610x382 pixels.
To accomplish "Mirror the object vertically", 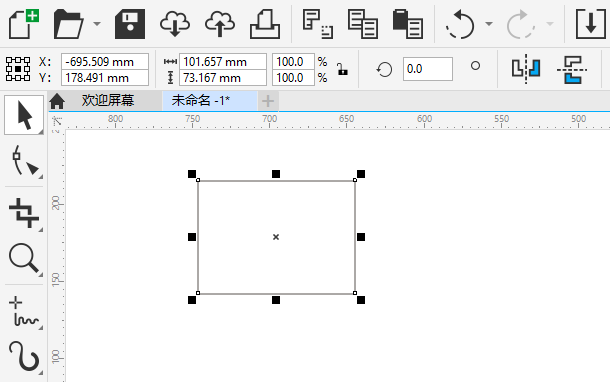I will 572,70.
